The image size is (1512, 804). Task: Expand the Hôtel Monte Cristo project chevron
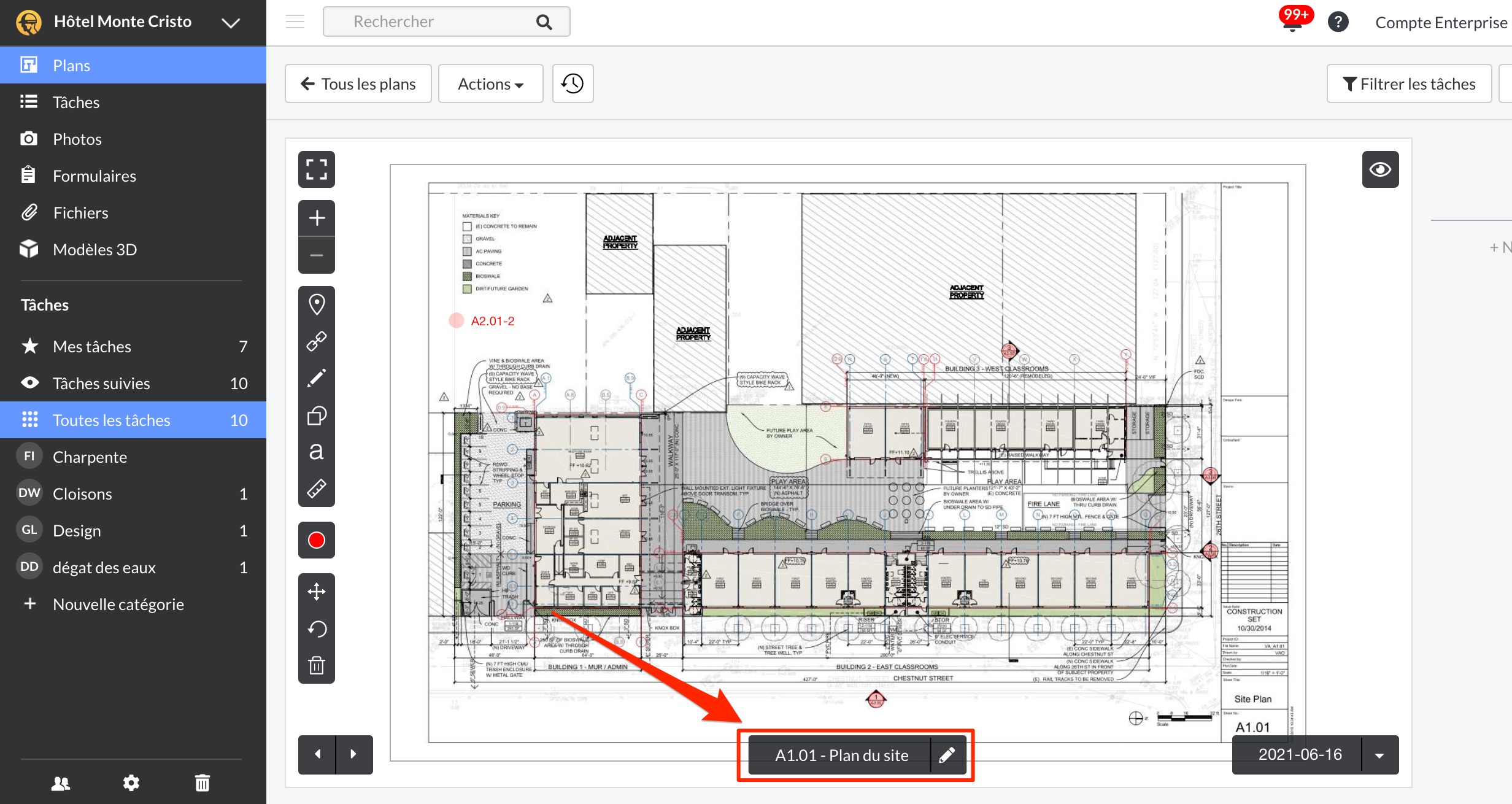tap(231, 23)
